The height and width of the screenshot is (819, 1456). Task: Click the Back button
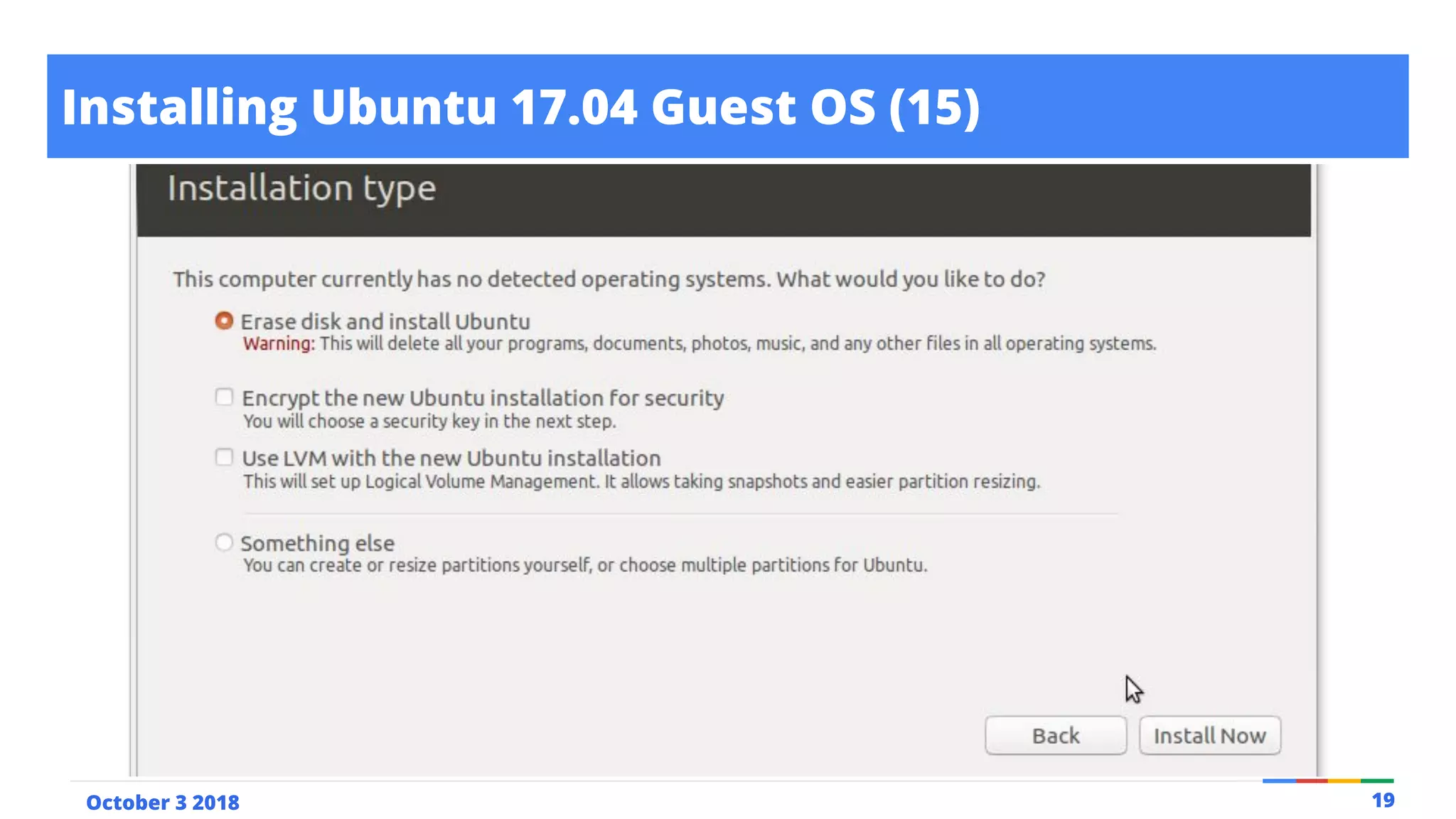1056,735
